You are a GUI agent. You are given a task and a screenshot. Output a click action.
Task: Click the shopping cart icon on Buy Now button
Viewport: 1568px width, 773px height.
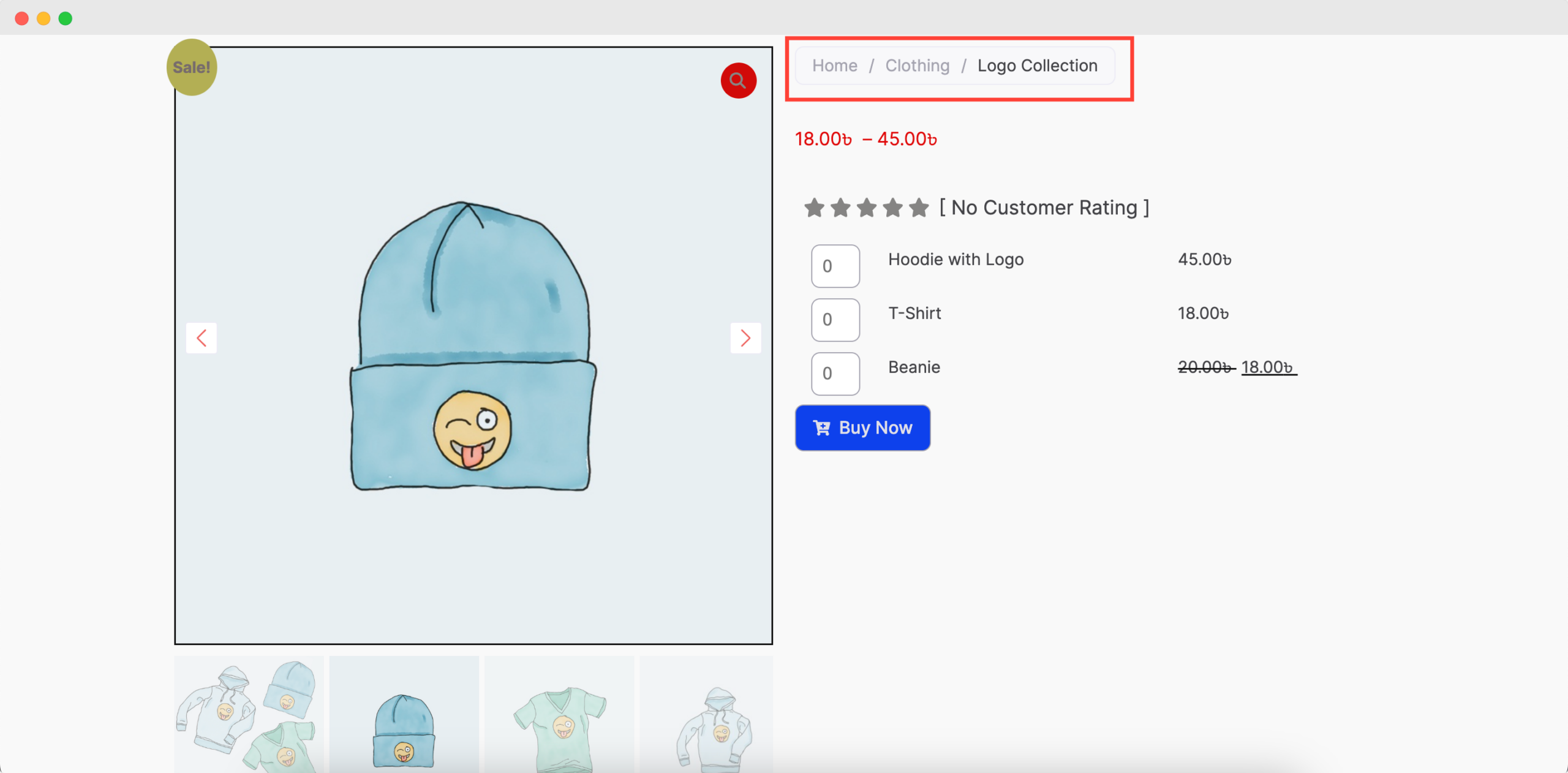[x=821, y=427]
